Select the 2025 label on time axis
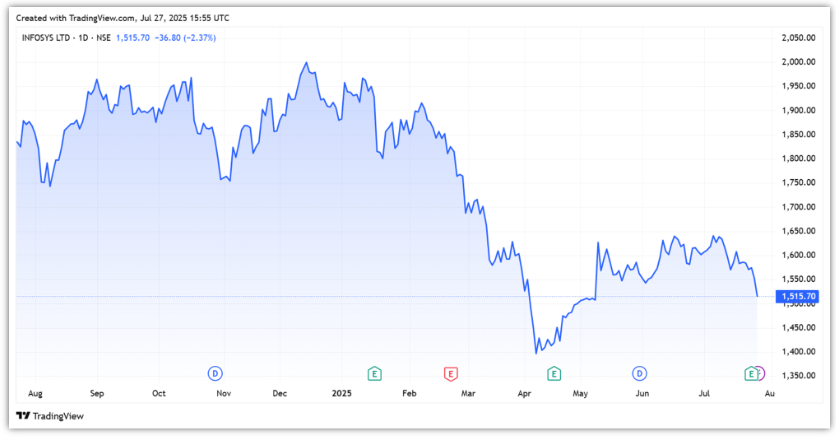 [x=343, y=393]
